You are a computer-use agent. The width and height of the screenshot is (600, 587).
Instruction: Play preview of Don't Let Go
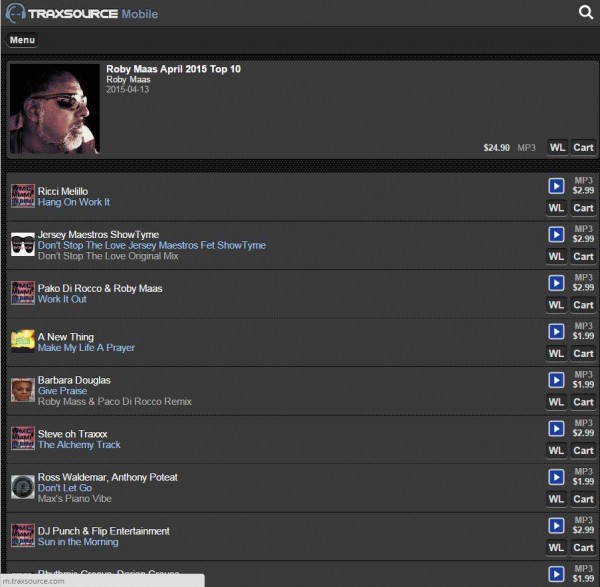tap(556, 477)
